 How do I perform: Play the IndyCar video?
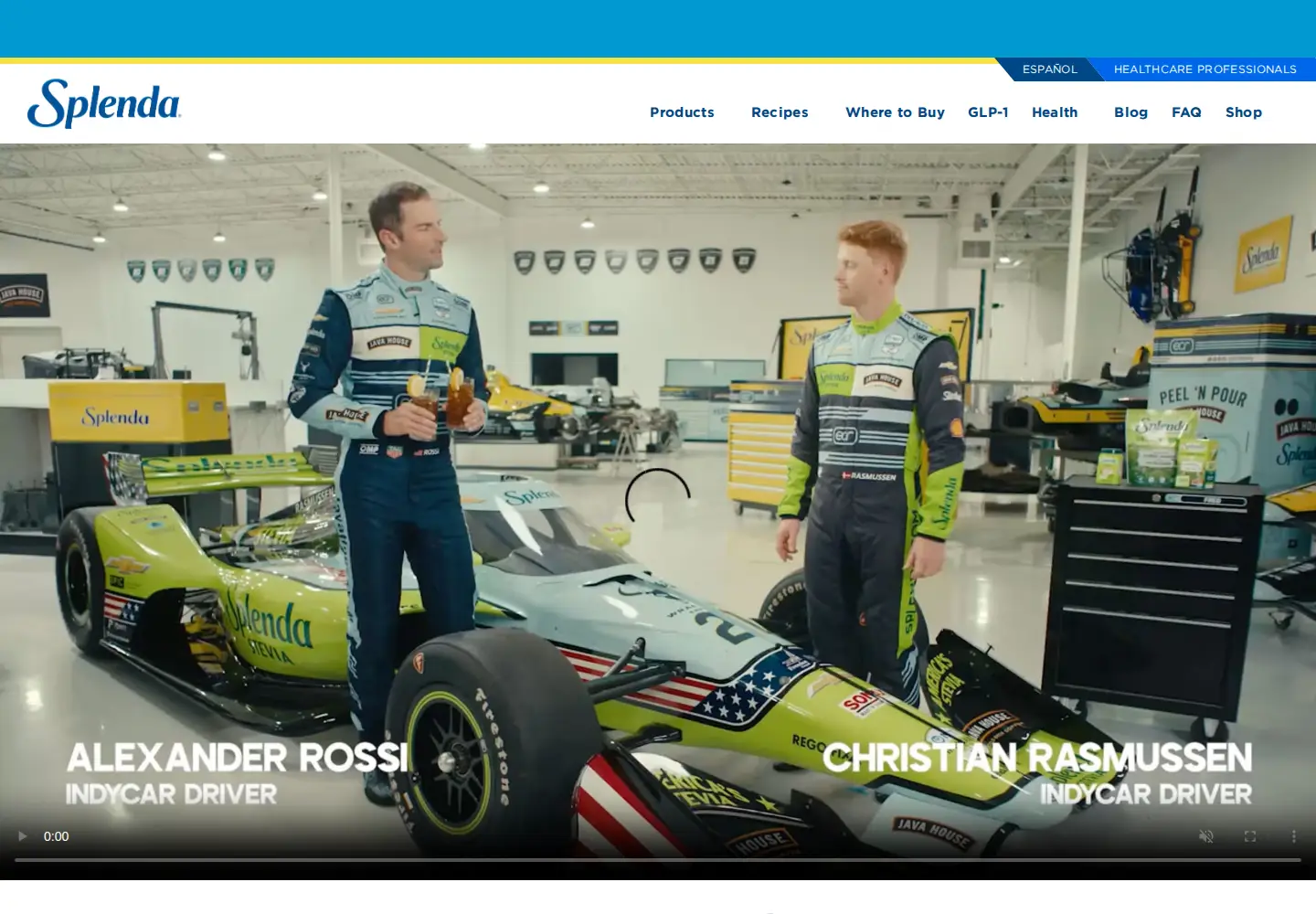(x=22, y=836)
